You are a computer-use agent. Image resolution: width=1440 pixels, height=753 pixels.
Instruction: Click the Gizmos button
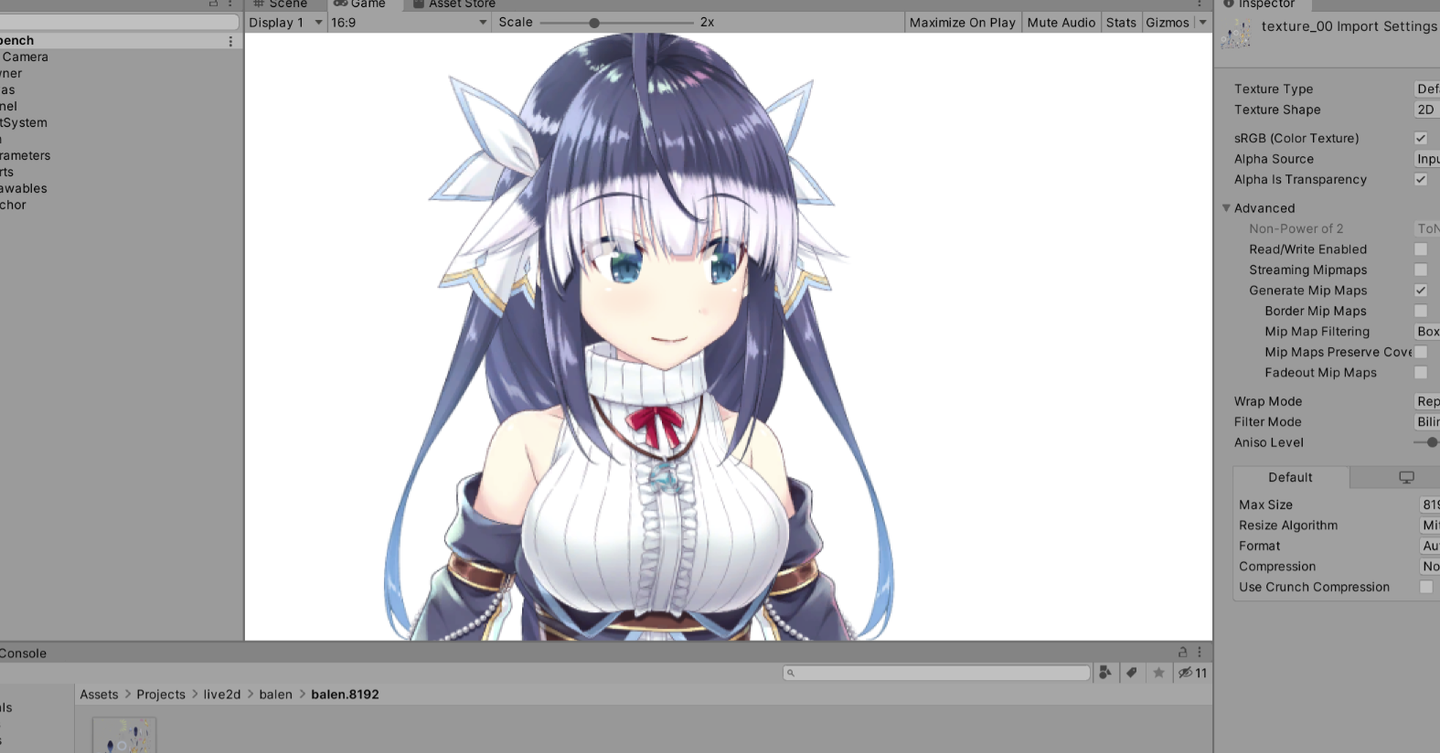[x=1167, y=22]
